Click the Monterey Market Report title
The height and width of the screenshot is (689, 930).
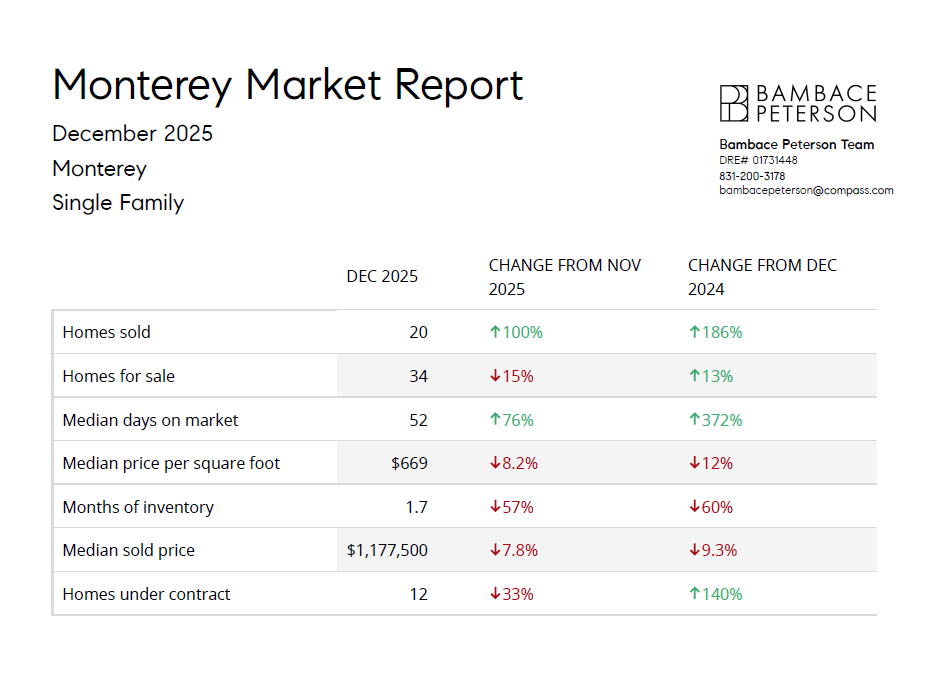(x=288, y=85)
